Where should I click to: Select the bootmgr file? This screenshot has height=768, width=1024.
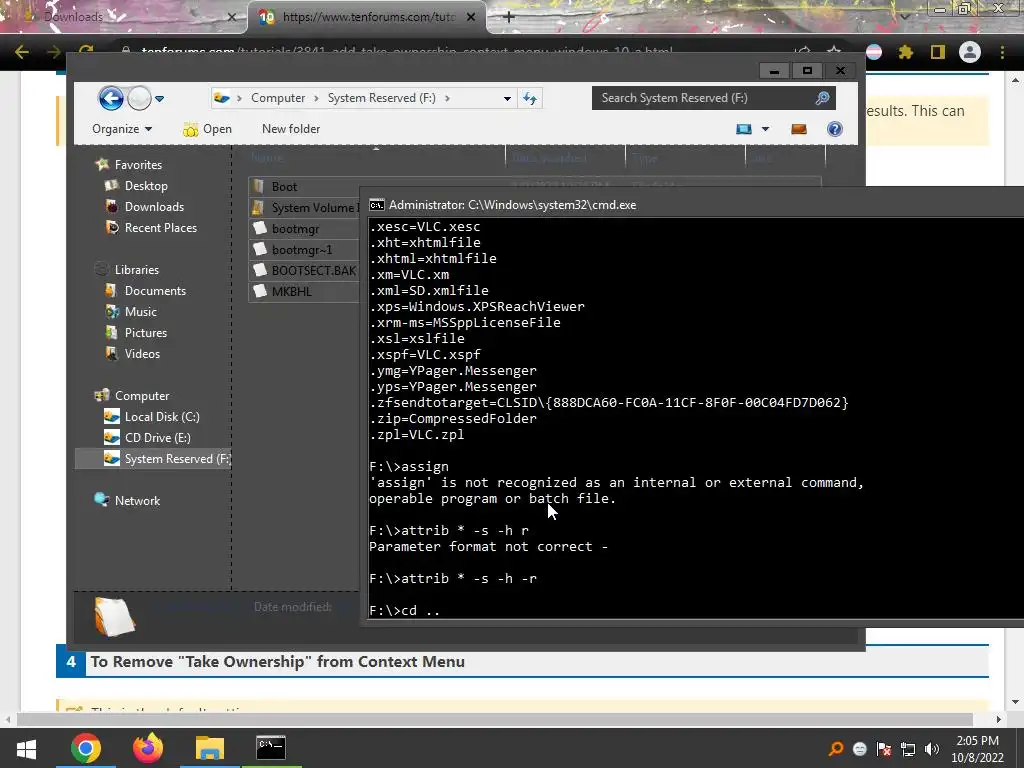coord(304,229)
